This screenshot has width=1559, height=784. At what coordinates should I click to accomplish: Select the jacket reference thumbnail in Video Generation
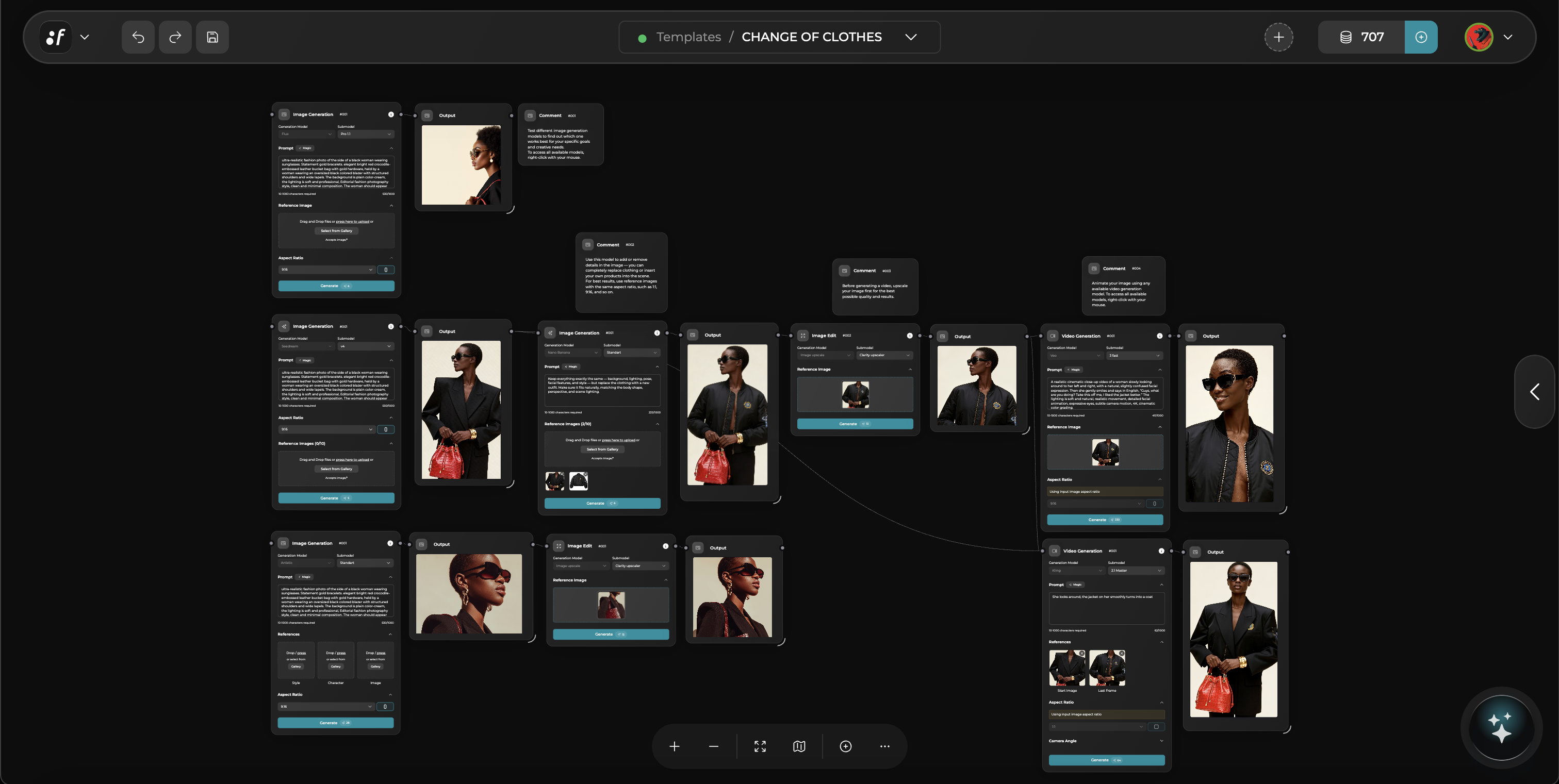point(1105,452)
